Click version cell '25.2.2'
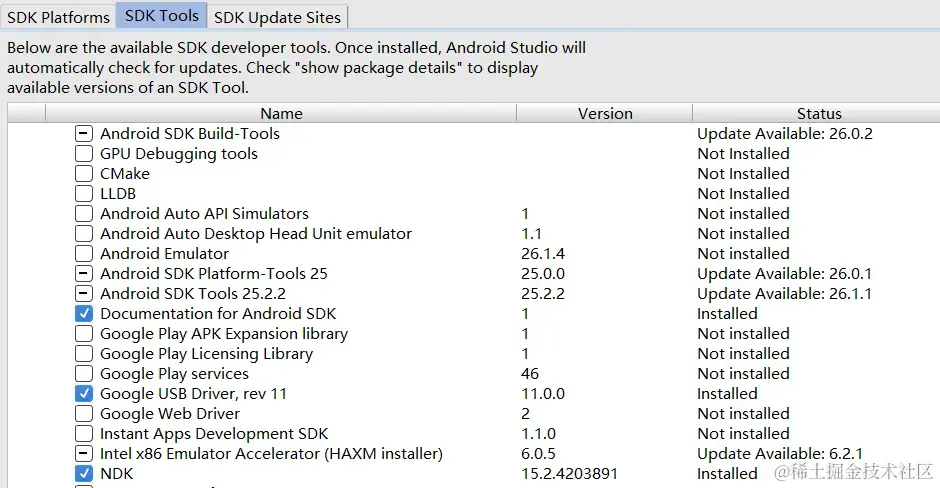 coord(543,294)
